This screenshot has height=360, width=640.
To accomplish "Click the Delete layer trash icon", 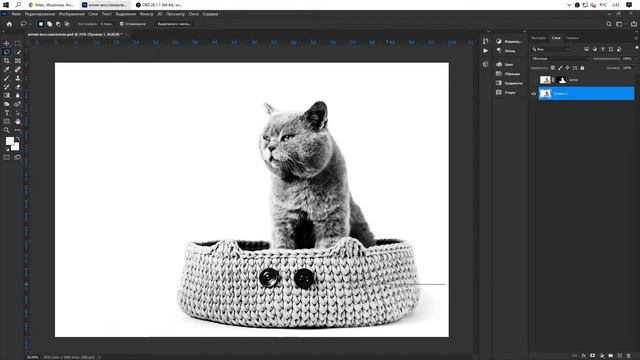I will (629, 356).
